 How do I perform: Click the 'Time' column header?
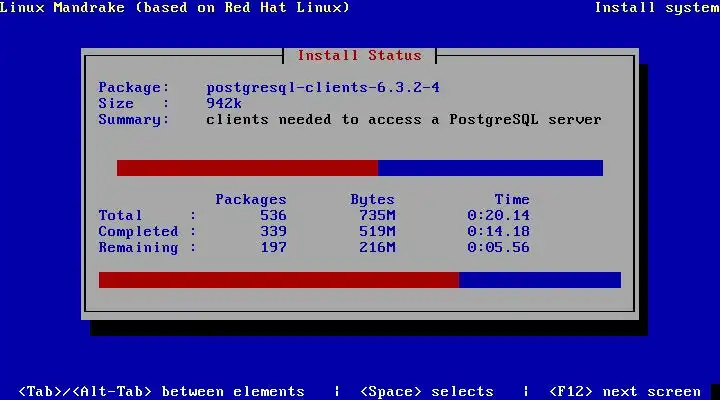[x=512, y=199]
